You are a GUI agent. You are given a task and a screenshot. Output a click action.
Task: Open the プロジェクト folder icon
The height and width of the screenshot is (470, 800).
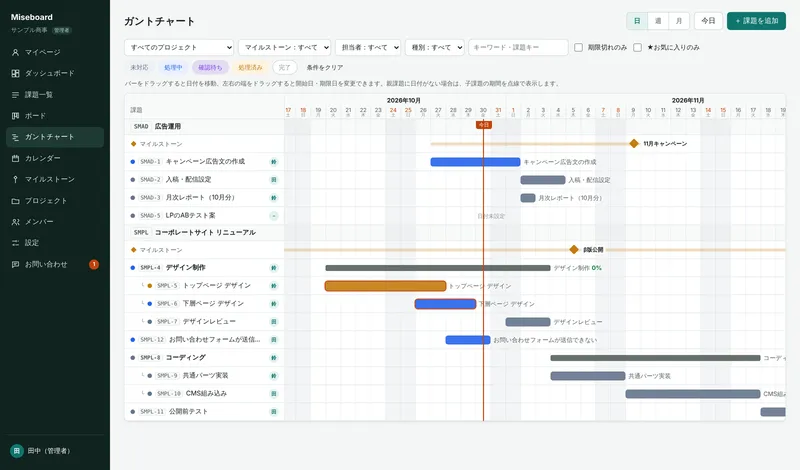15,201
